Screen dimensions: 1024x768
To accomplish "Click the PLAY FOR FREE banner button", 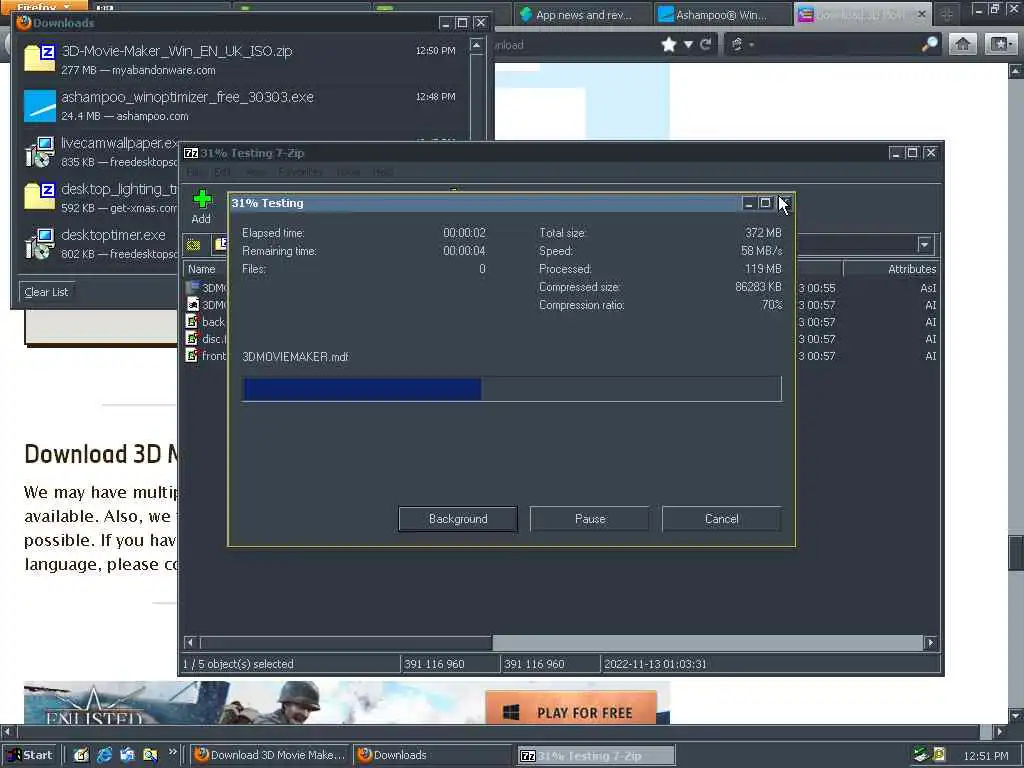I will coord(571,709).
